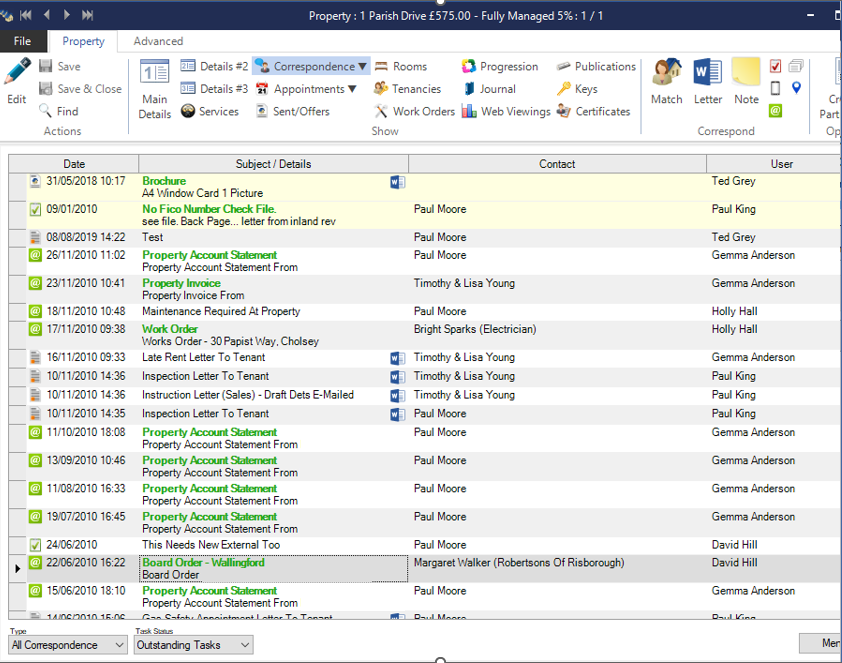Click the Edit pencil icon

pyautogui.click(x=17, y=73)
